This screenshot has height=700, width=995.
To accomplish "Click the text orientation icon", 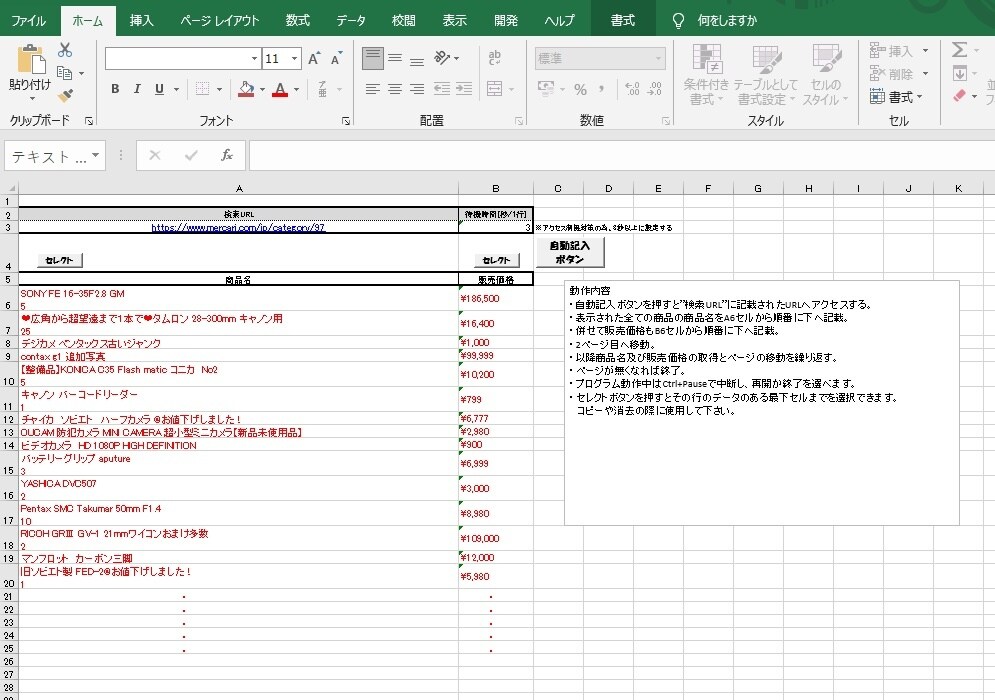I will [x=442, y=58].
